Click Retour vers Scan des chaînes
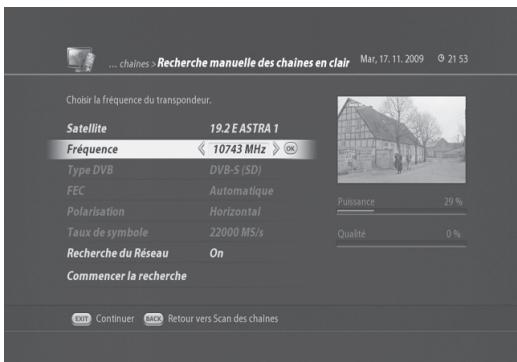Screen dimensions: 517x362 [x=223, y=319]
